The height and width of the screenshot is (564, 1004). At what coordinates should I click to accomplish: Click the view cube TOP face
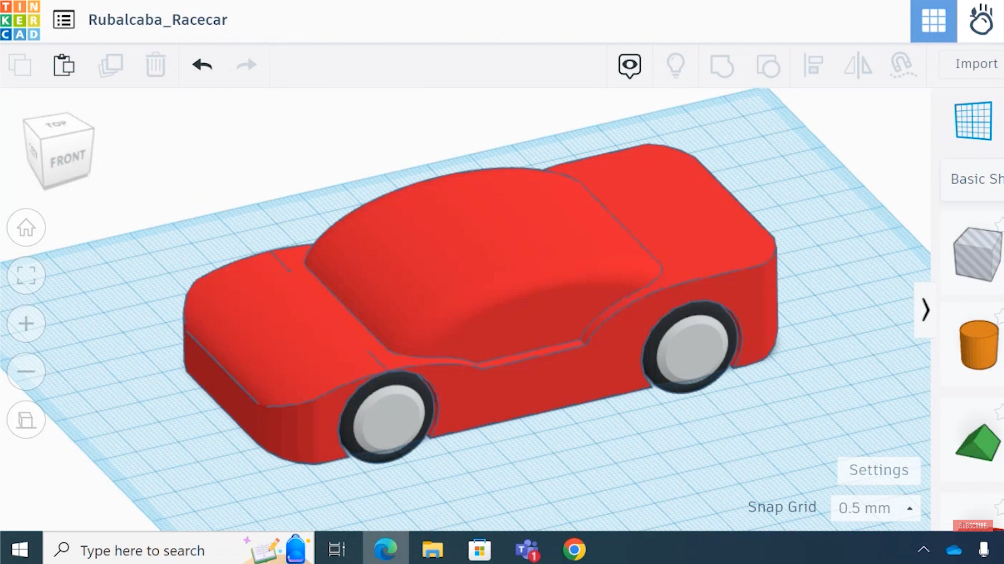57,124
